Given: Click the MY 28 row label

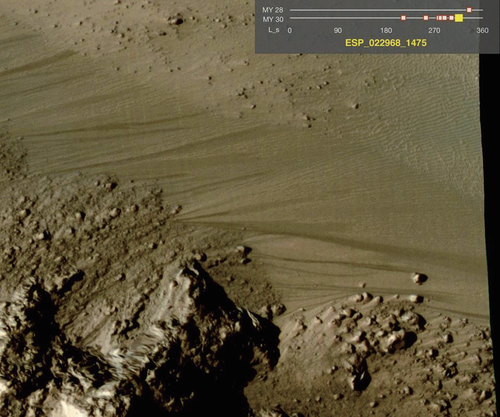Looking at the screenshot, I should 272,10.
